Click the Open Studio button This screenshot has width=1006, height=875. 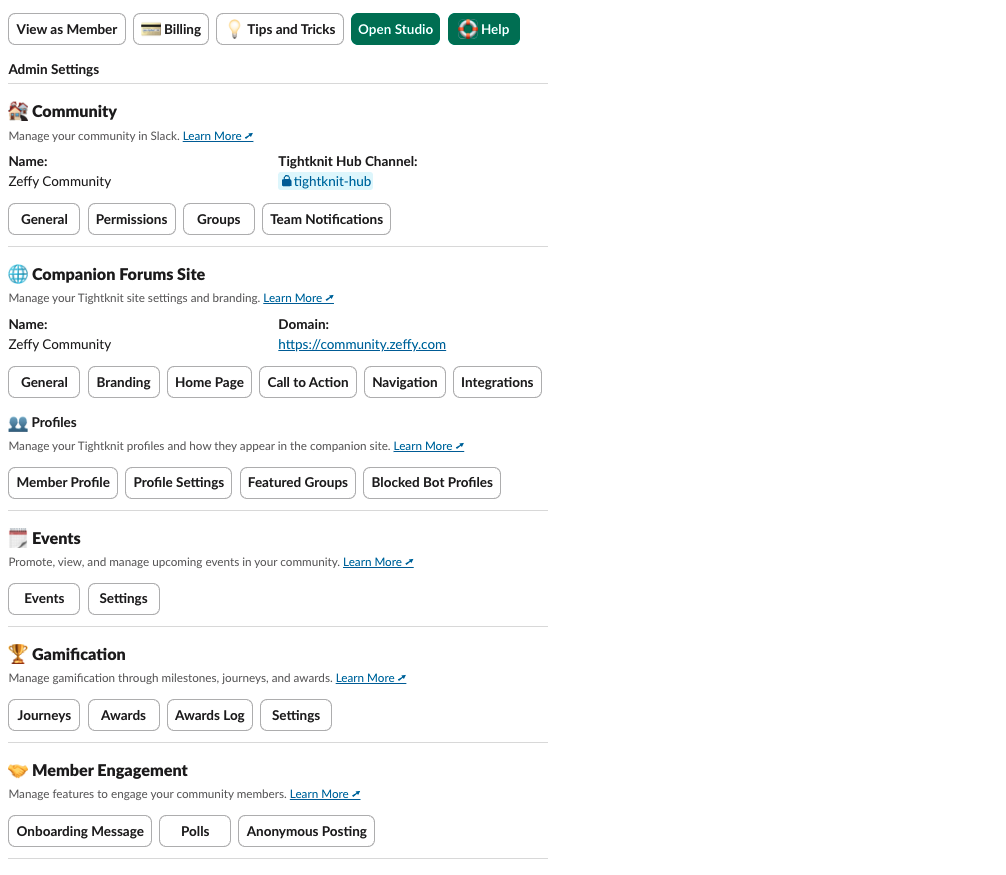click(395, 29)
